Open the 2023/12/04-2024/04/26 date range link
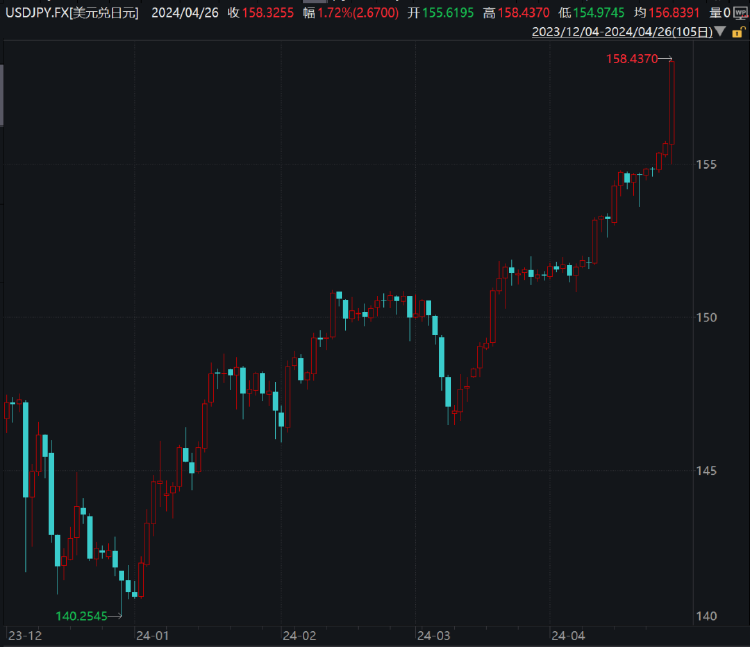Screen dimensions: 750x647 point(622,32)
